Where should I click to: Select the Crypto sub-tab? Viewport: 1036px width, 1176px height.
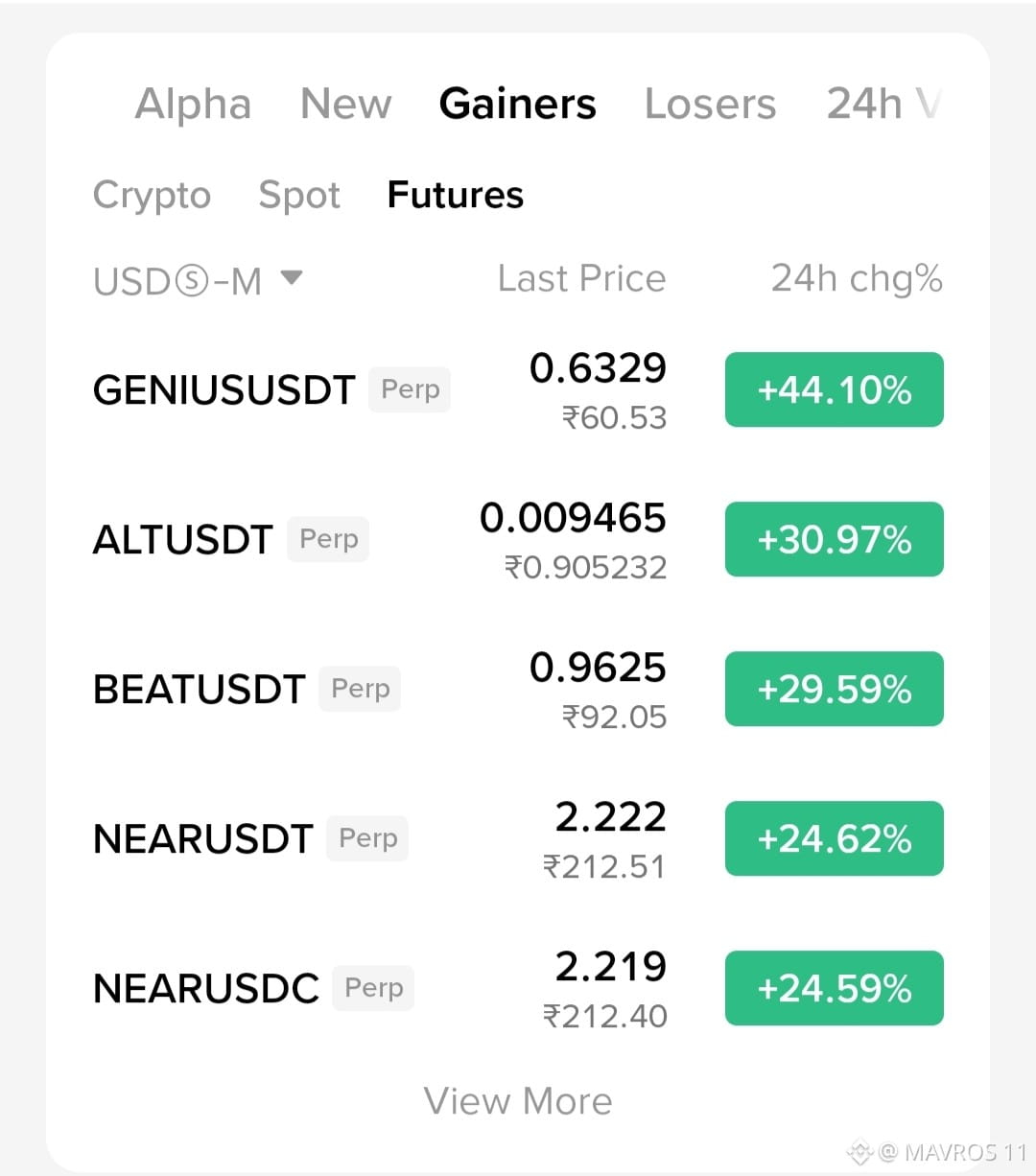(152, 195)
